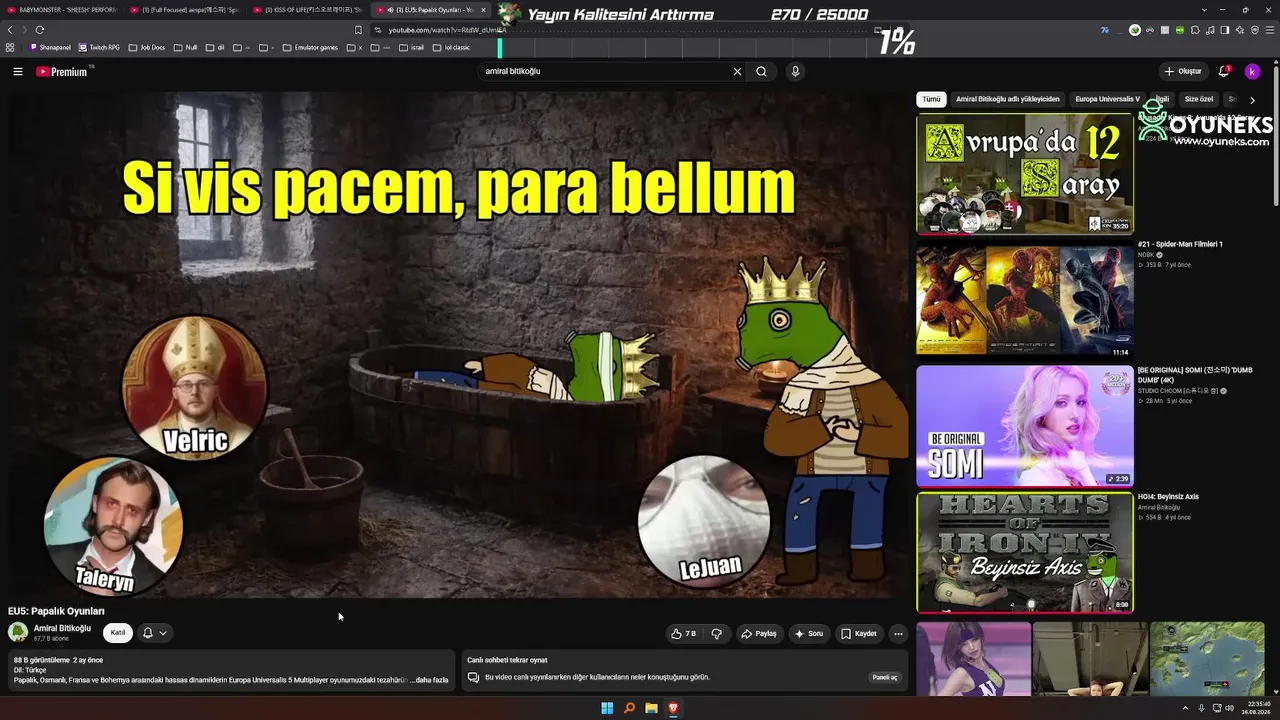Screen dimensions: 1280x720
Task: Share video with Paylaş button
Action: click(x=758, y=633)
